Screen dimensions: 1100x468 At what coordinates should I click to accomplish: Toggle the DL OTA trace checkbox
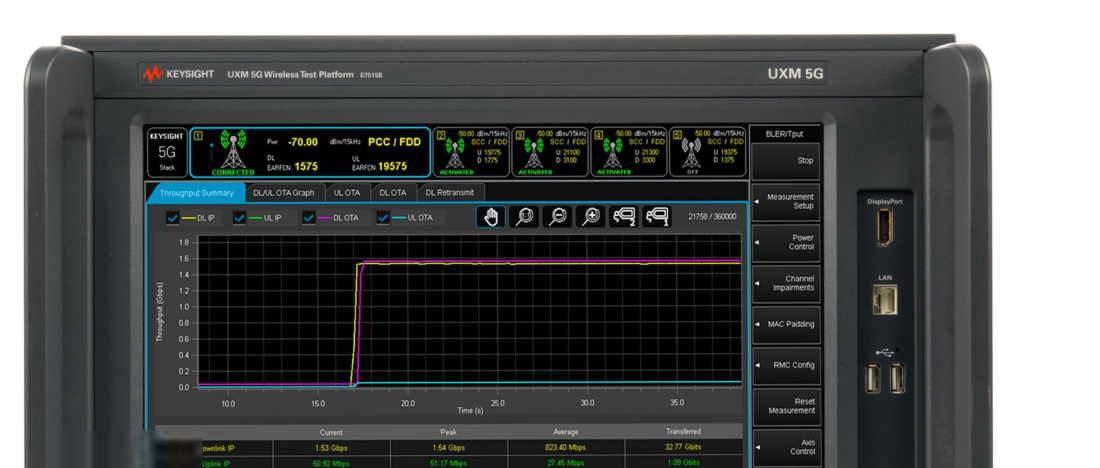coord(309,218)
